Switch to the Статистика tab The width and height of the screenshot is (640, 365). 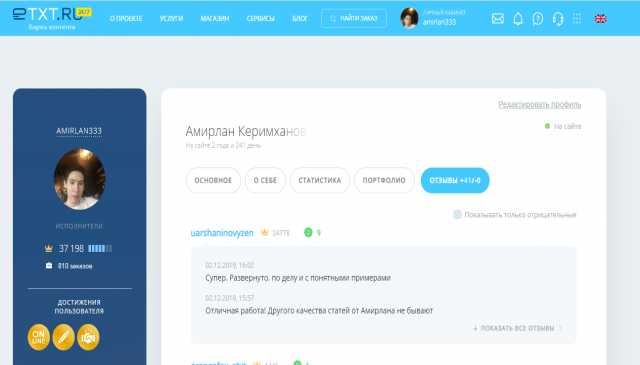pyautogui.click(x=320, y=180)
